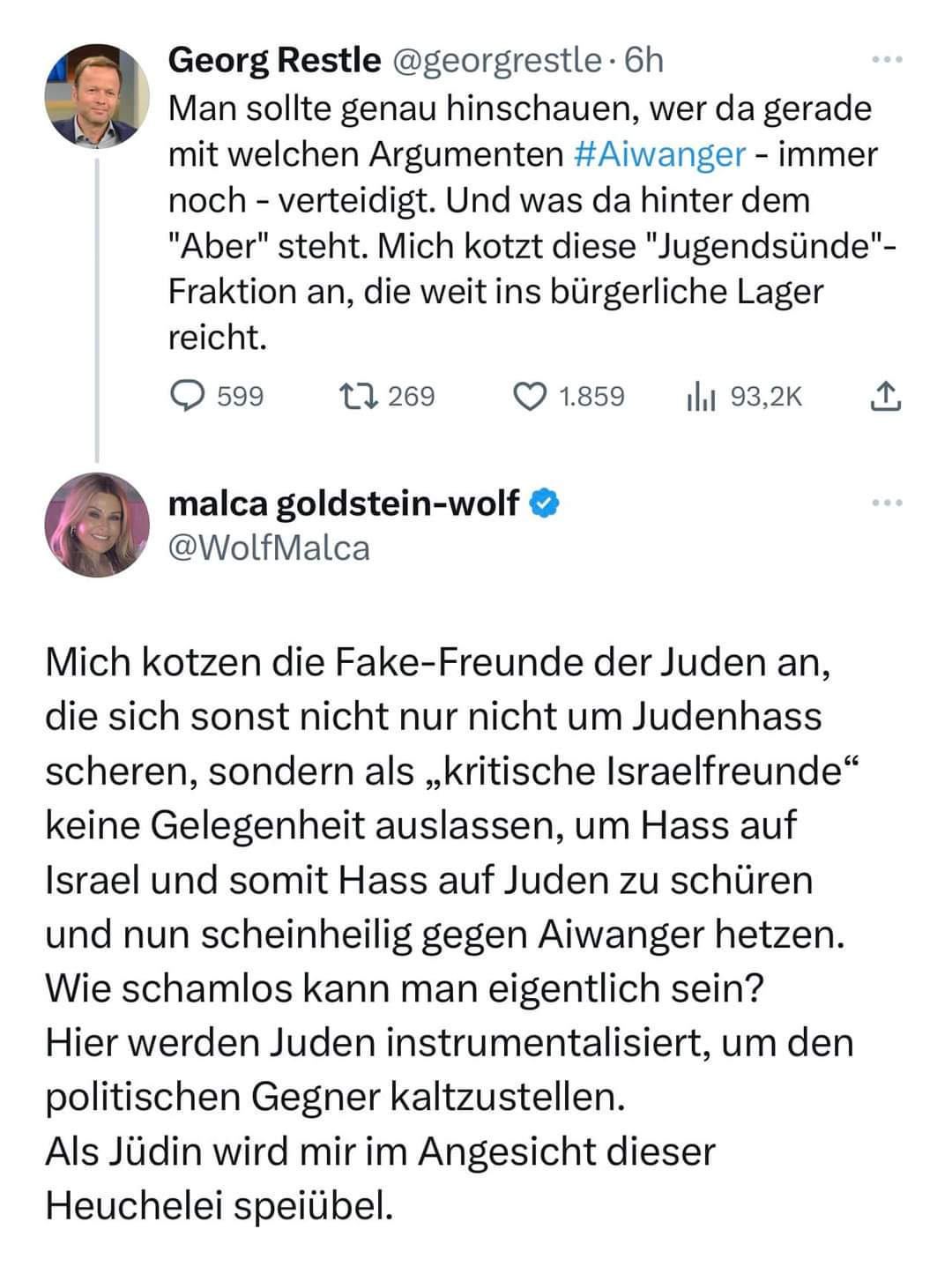This screenshot has width=952, height=1274.
Task: Follow the #Aiwanger hashtag link
Action: click(659, 154)
